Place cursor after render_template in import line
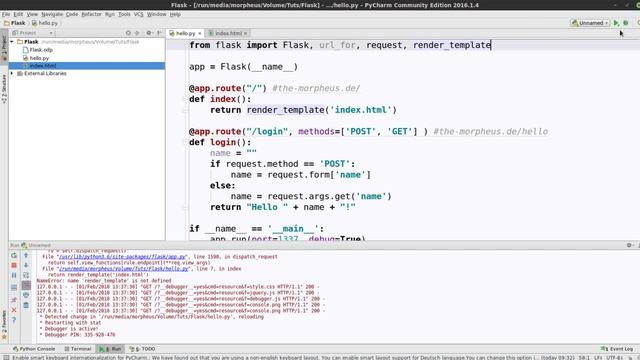640x360 pixels. coord(491,45)
